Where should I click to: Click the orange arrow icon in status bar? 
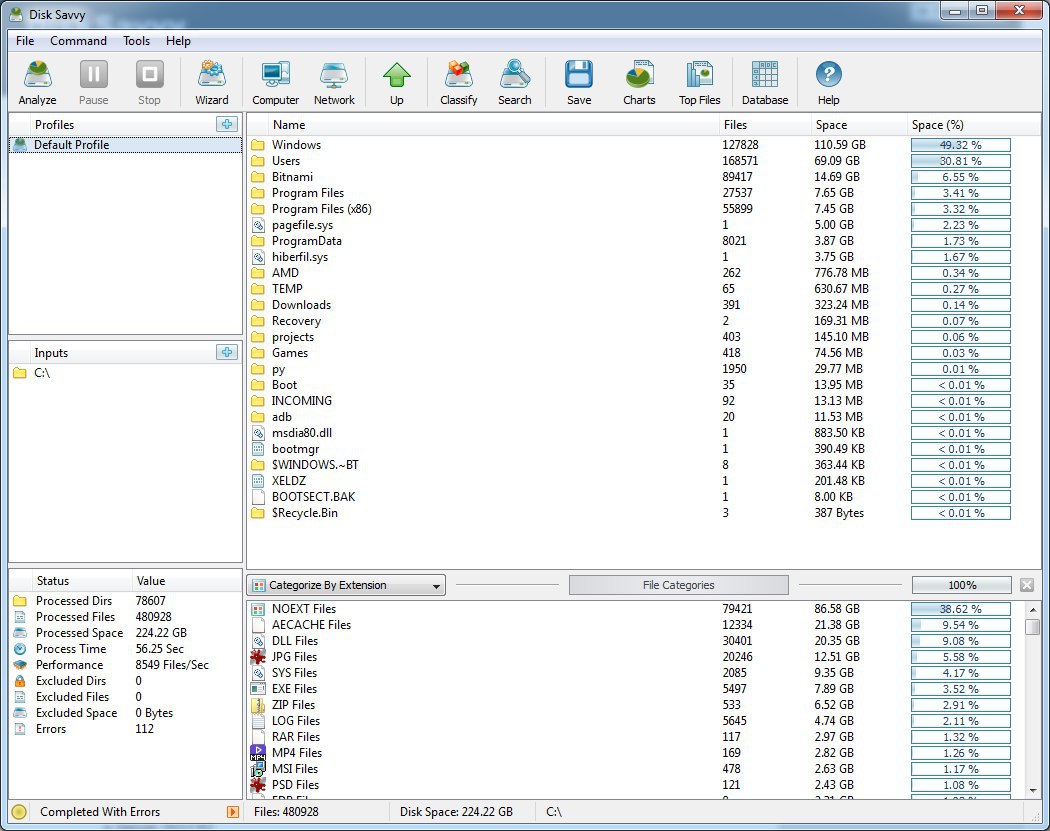[232, 812]
